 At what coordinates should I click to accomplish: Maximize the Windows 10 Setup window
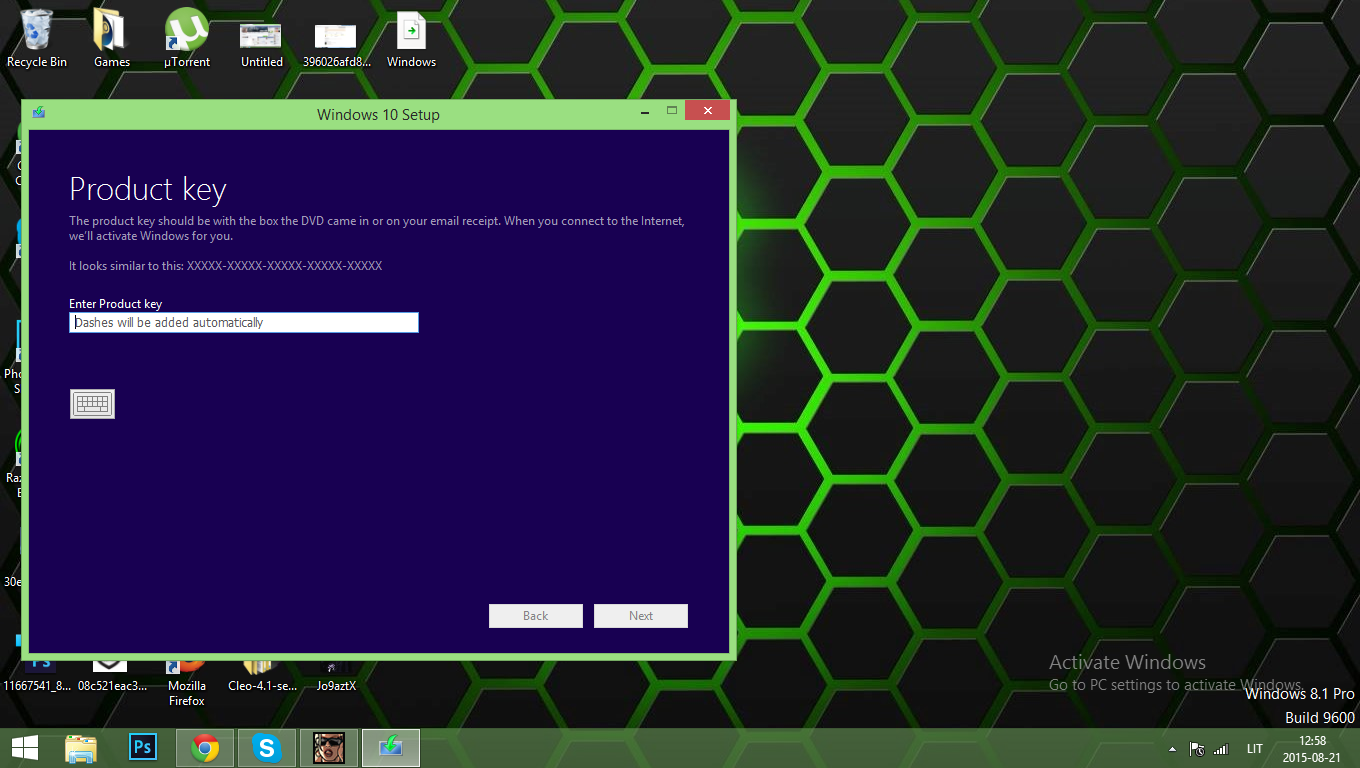(672, 110)
